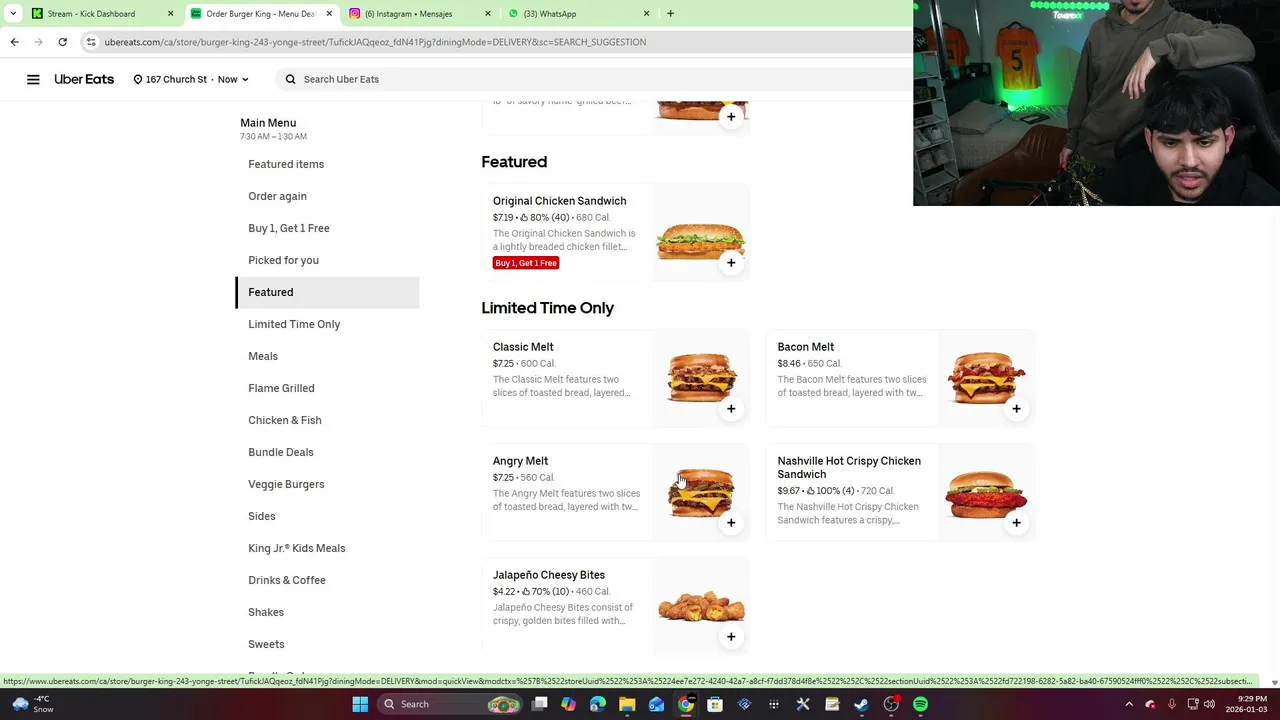Open the volume control in system tray

pos(1209,704)
